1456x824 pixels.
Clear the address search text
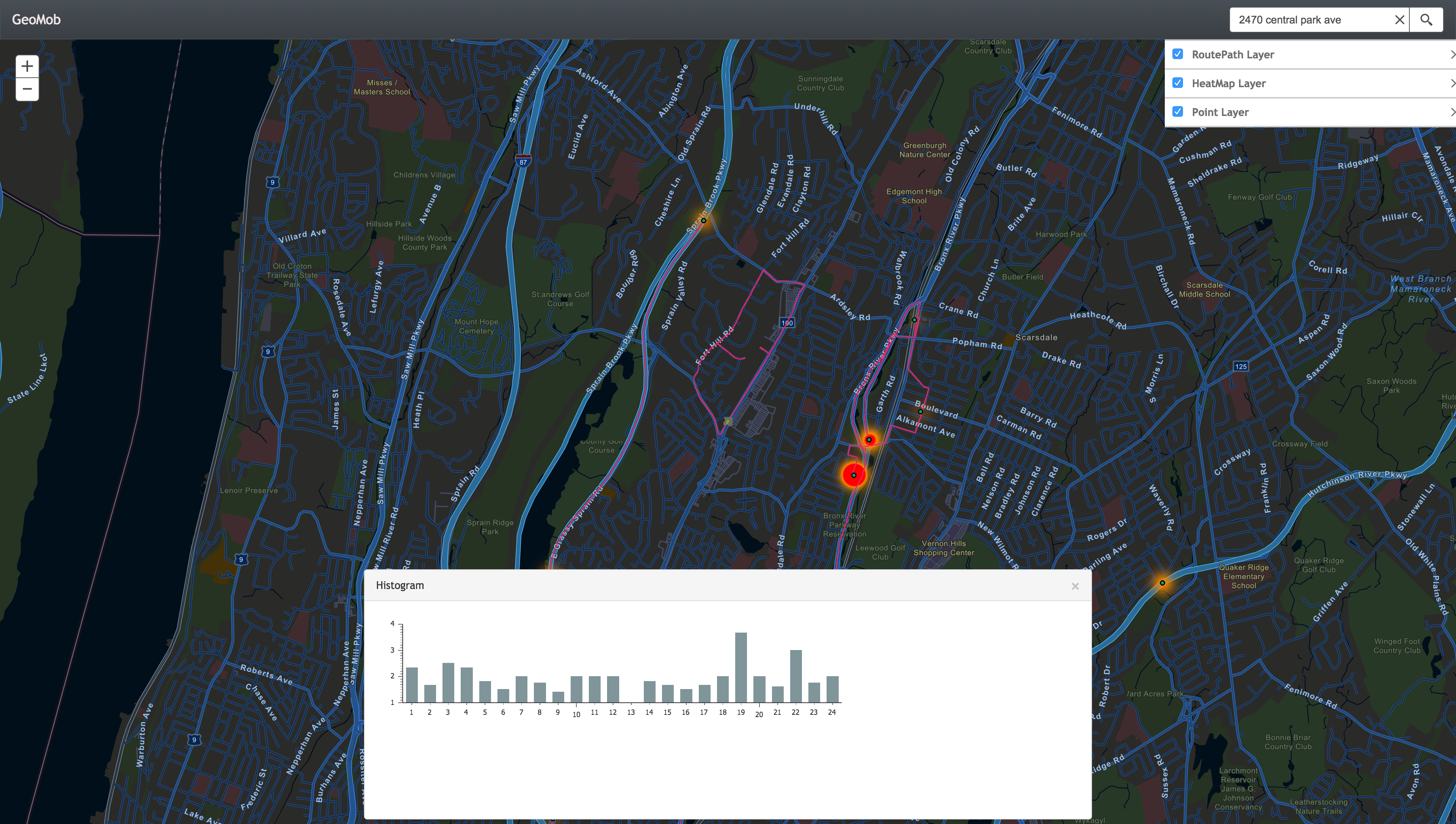[x=1400, y=20]
